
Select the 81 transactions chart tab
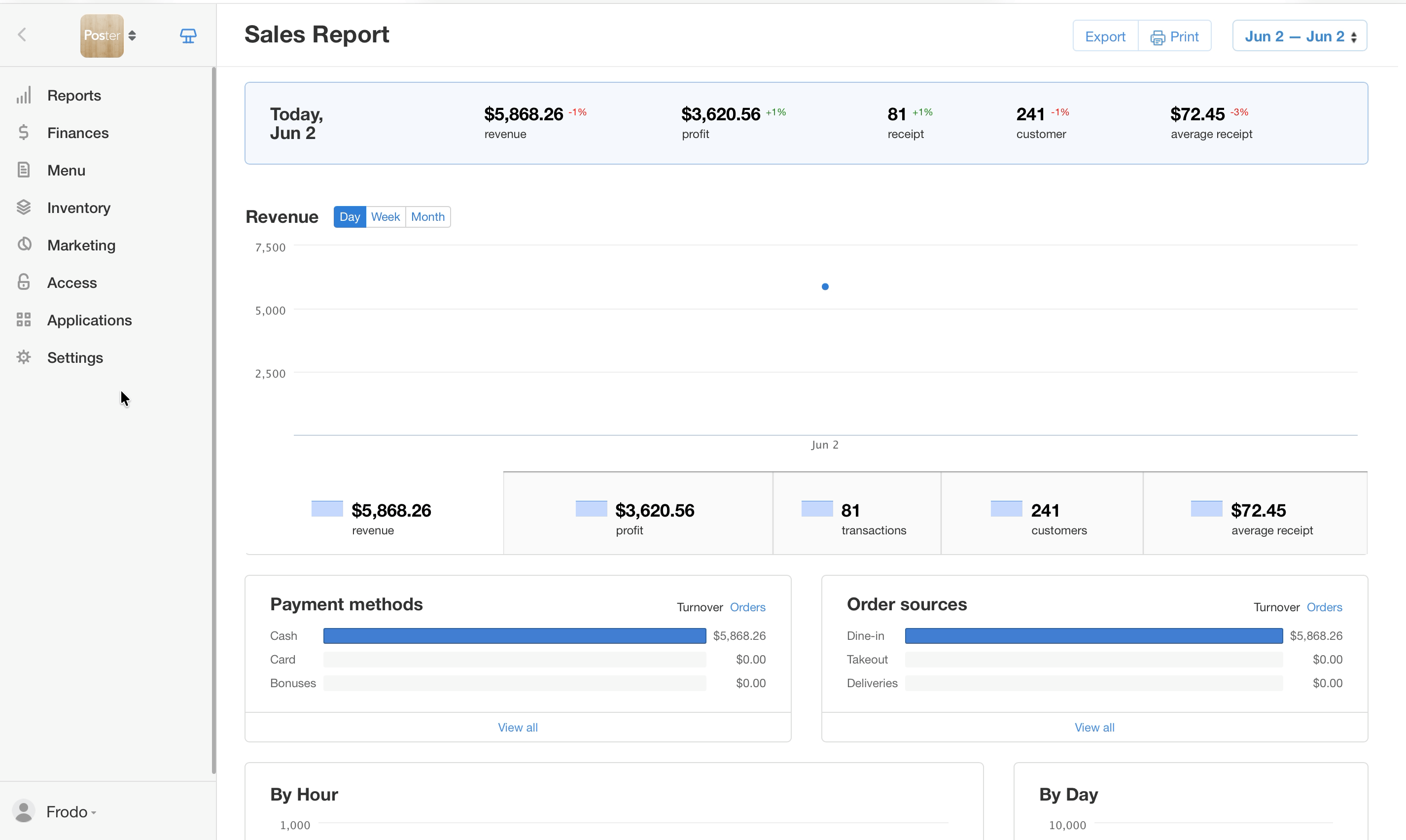(857, 513)
